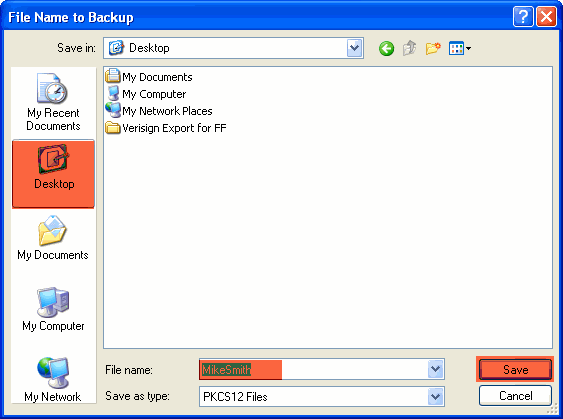
Task: Select My Computer in places sidebar
Action: [53, 309]
